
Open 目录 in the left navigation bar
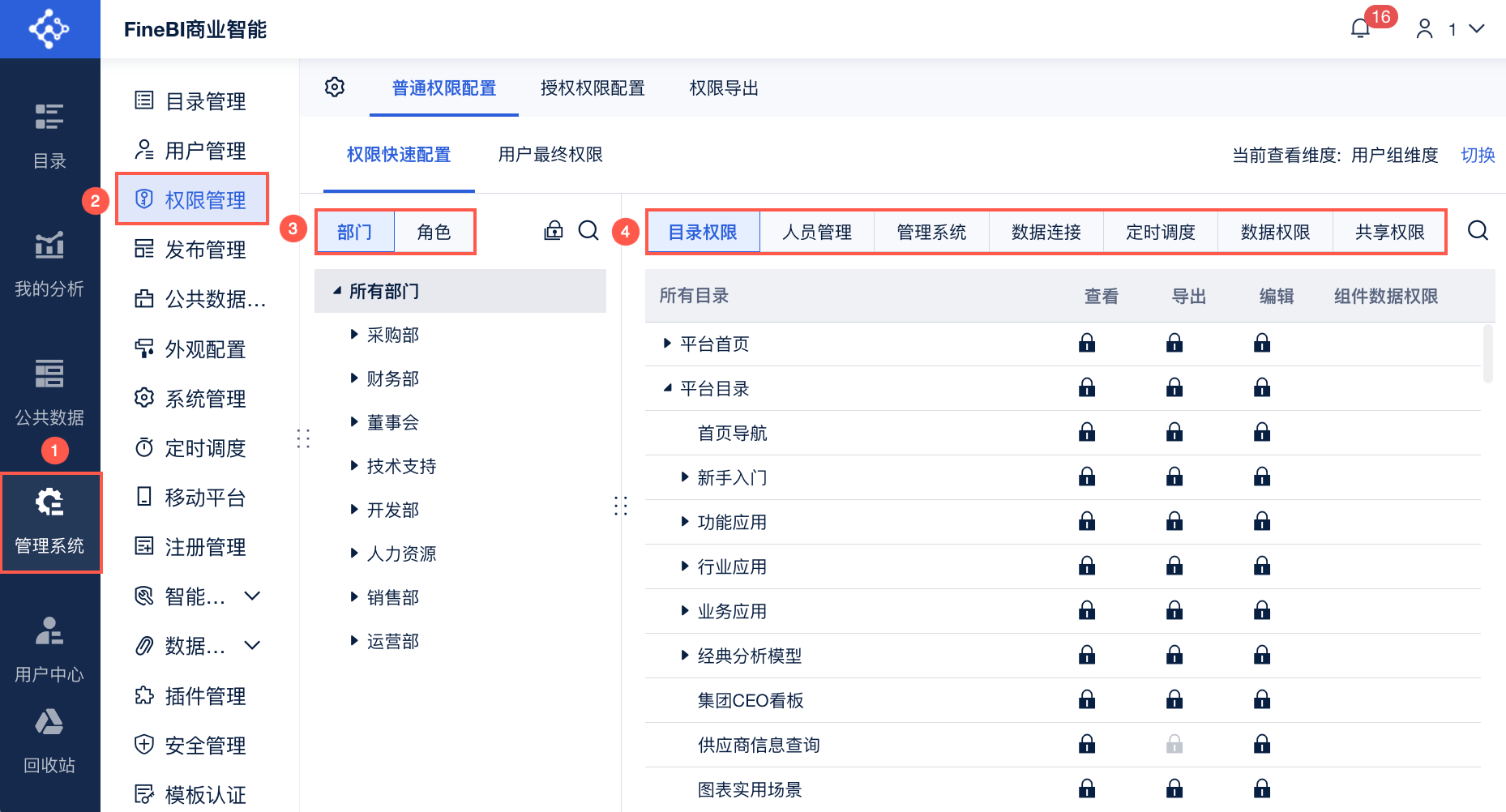(49, 136)
